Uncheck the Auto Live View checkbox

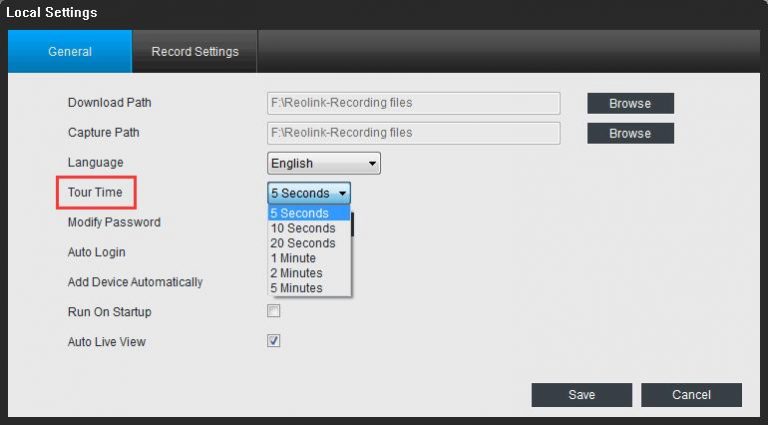point(273,341)
